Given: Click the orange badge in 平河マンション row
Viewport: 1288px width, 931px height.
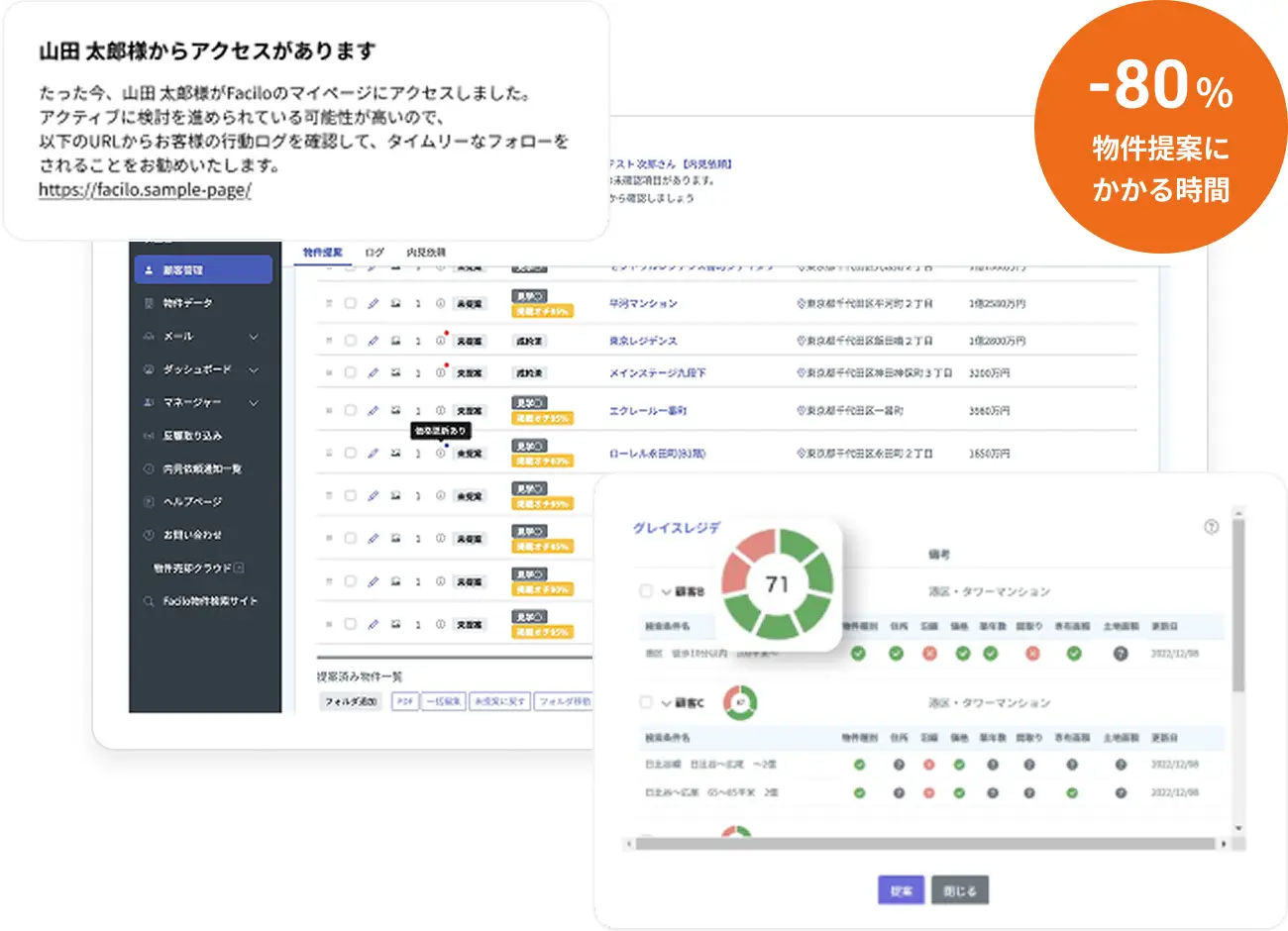Looking at the screenshot, I should tap(542, 312).
